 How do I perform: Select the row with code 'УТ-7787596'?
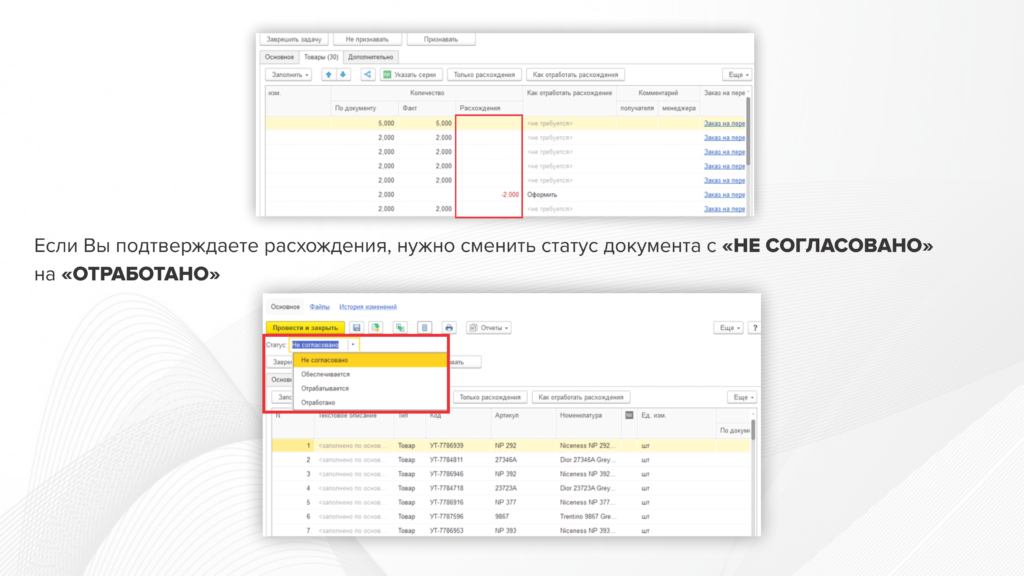coord(511,517)
